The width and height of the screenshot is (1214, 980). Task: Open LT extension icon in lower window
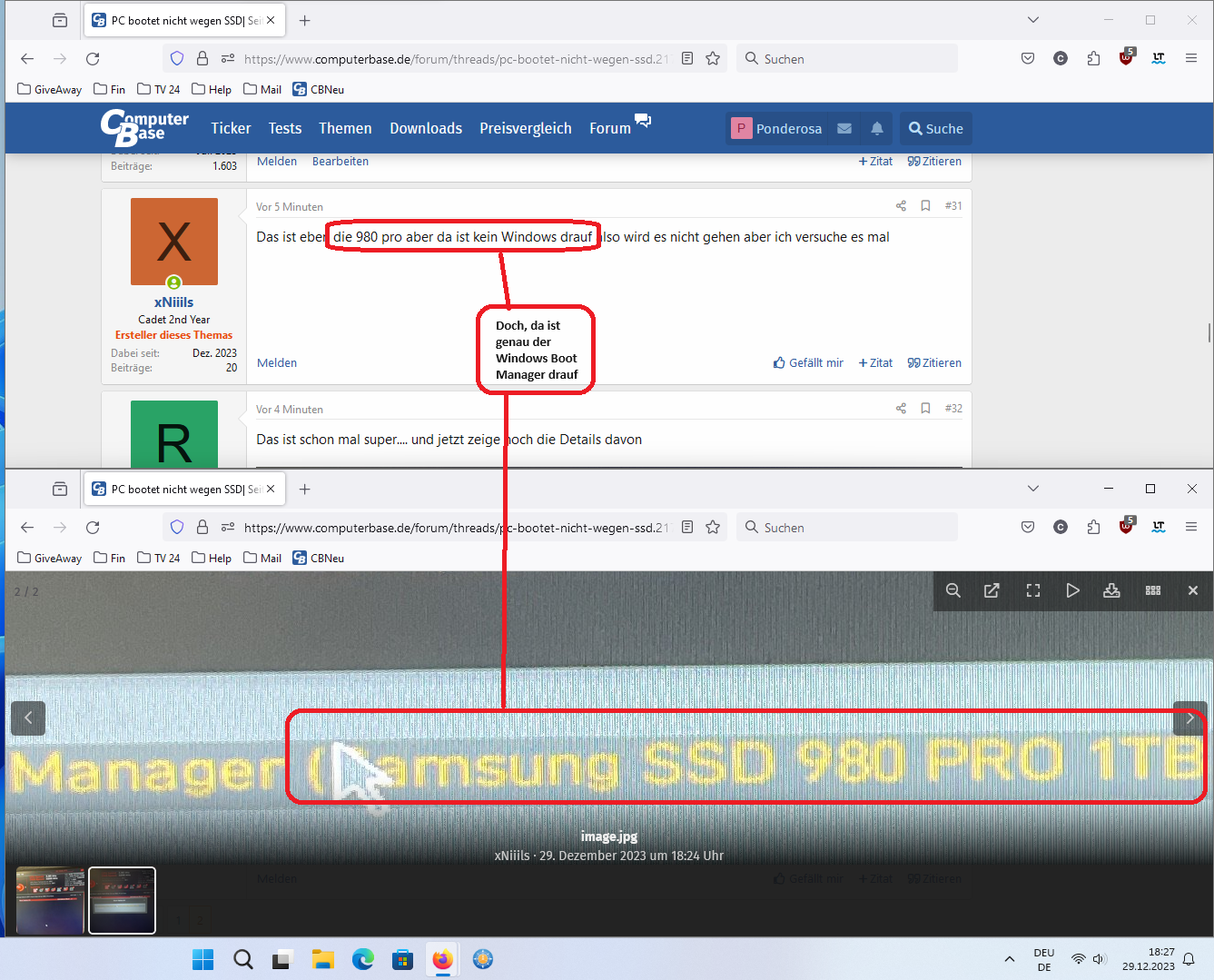pyautogui.click(x=1159, y=528)
